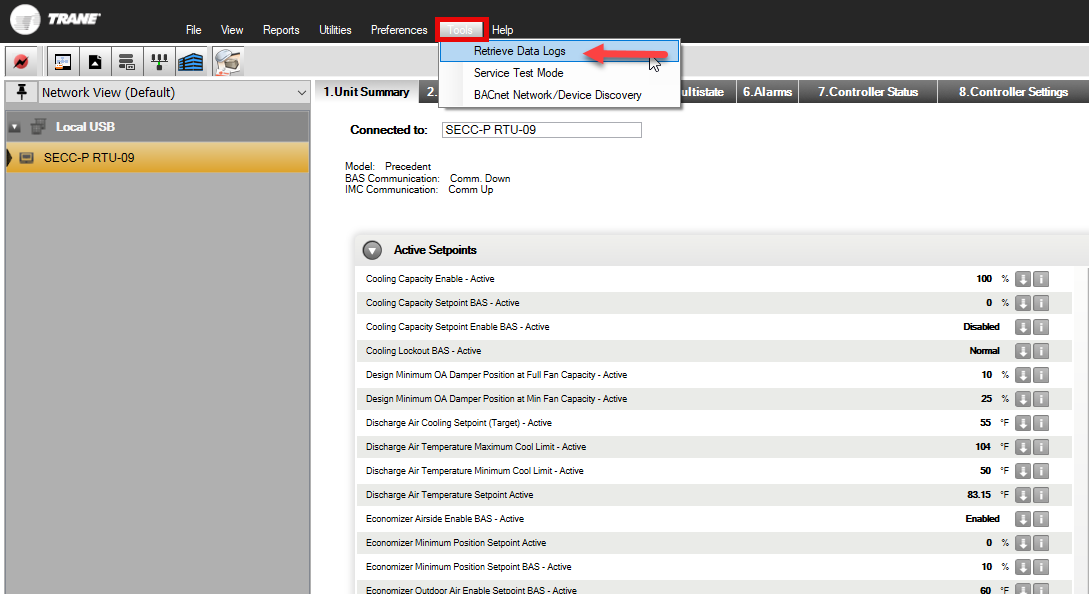Open the Utilities menu

[x=335, y=30]
